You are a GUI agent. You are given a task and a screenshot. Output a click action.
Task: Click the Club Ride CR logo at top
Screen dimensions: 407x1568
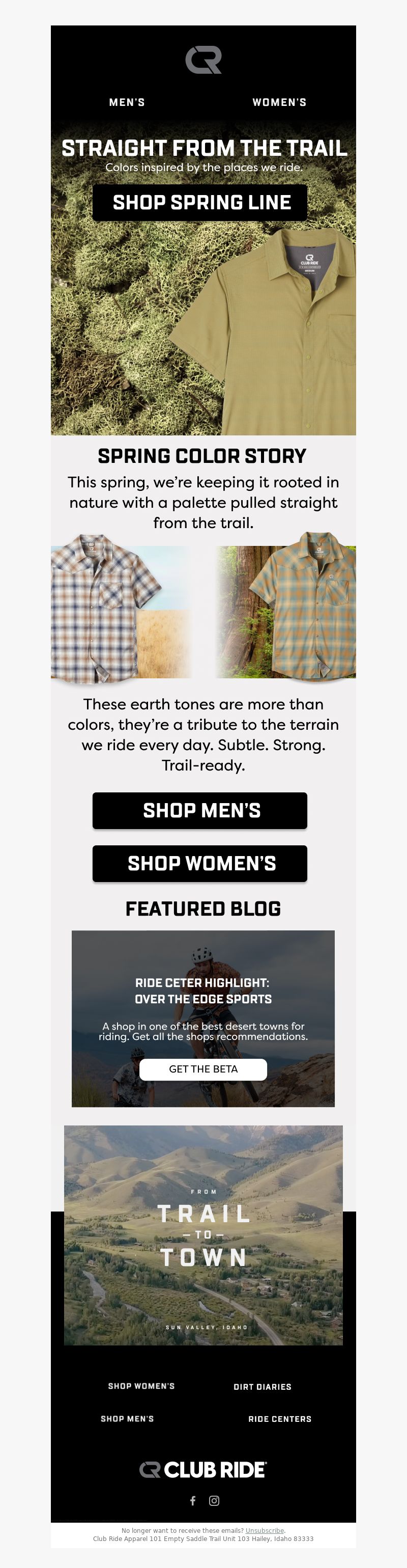[x=203, y=60]
